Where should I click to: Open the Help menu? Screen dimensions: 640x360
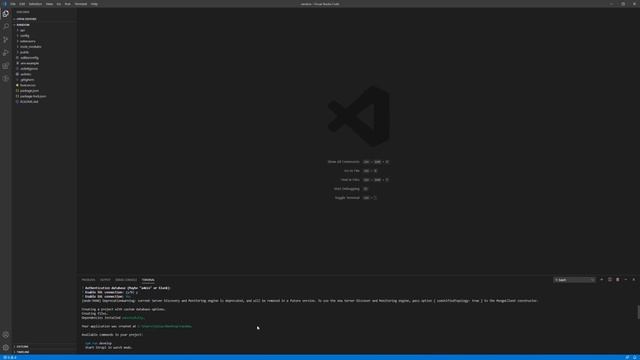pyautogui.click(x=94, y=4)
